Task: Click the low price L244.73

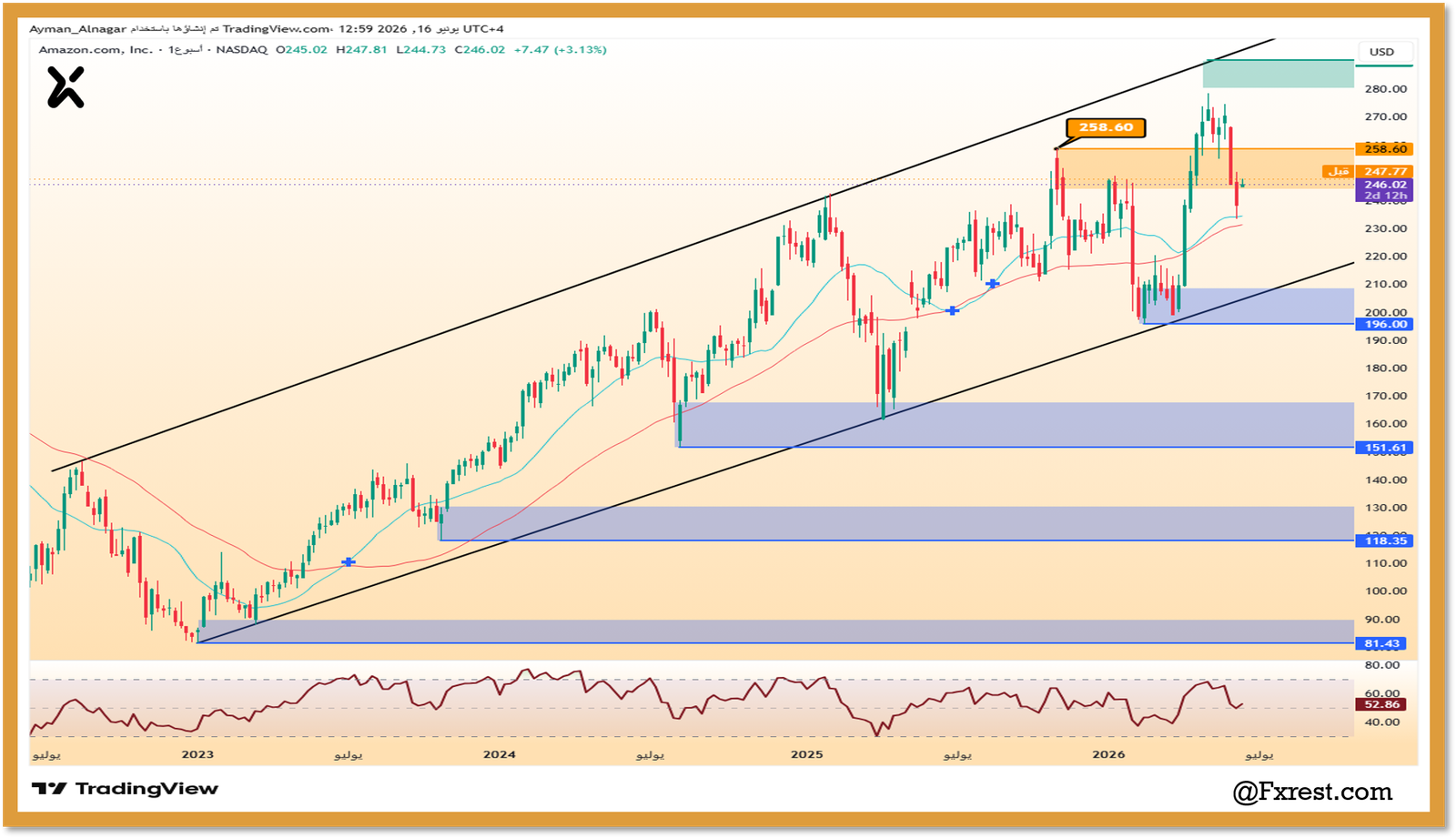Action: pos(420,50)
